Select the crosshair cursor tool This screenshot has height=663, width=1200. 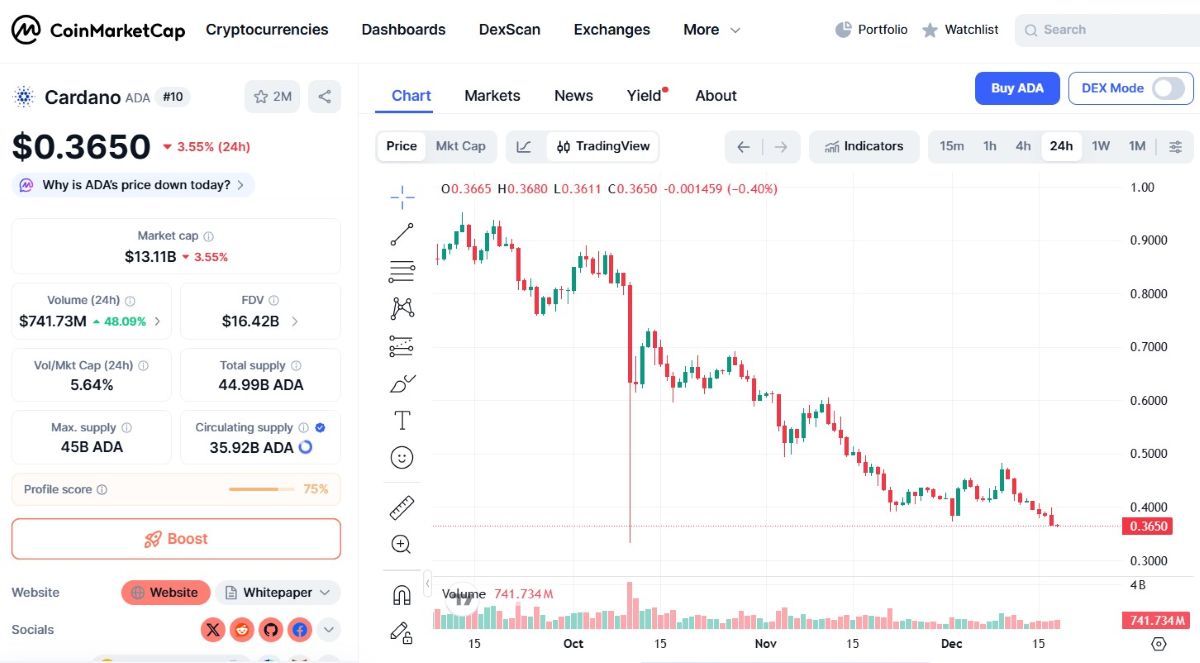tap(402, 197)
